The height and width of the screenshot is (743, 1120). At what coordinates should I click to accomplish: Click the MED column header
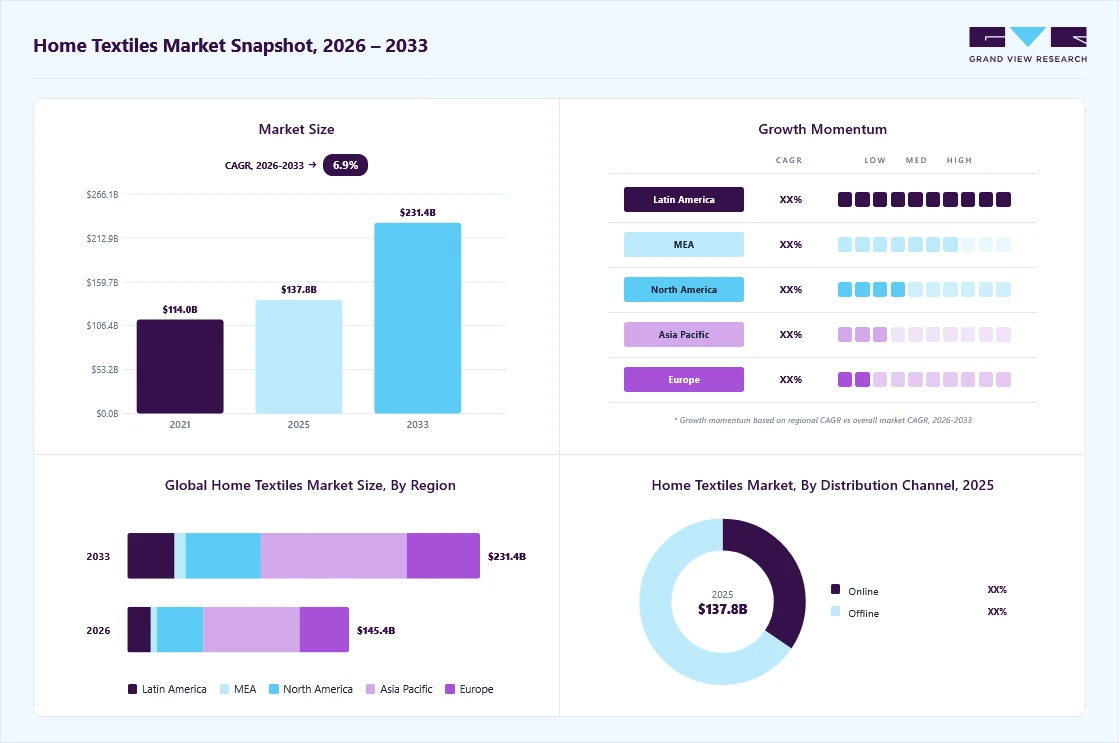[916, 160]
